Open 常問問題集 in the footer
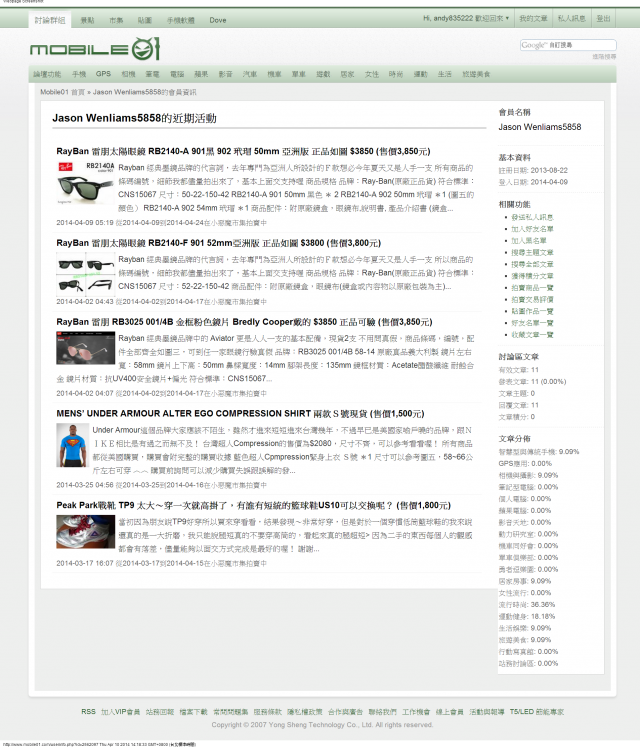 click(230, 712)
